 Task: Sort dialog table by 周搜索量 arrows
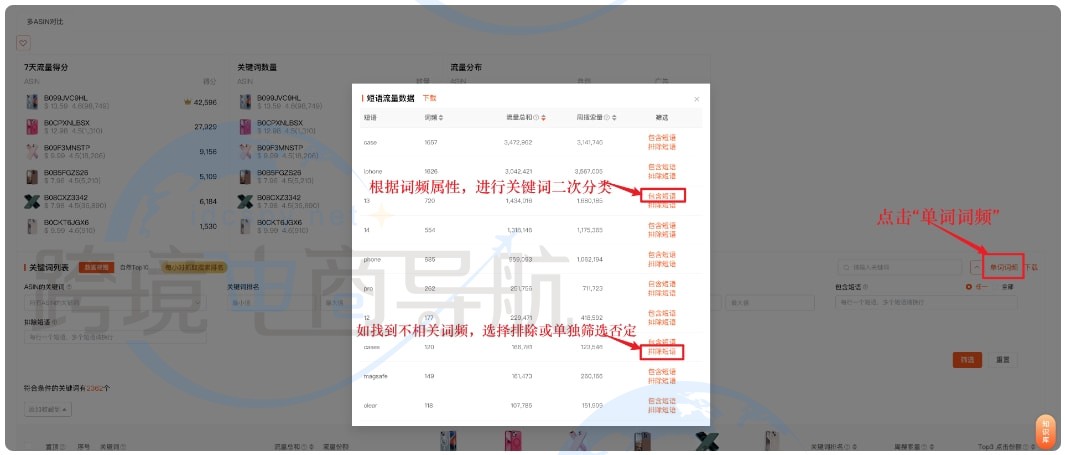pyautogui.click(x=614, y=117)
